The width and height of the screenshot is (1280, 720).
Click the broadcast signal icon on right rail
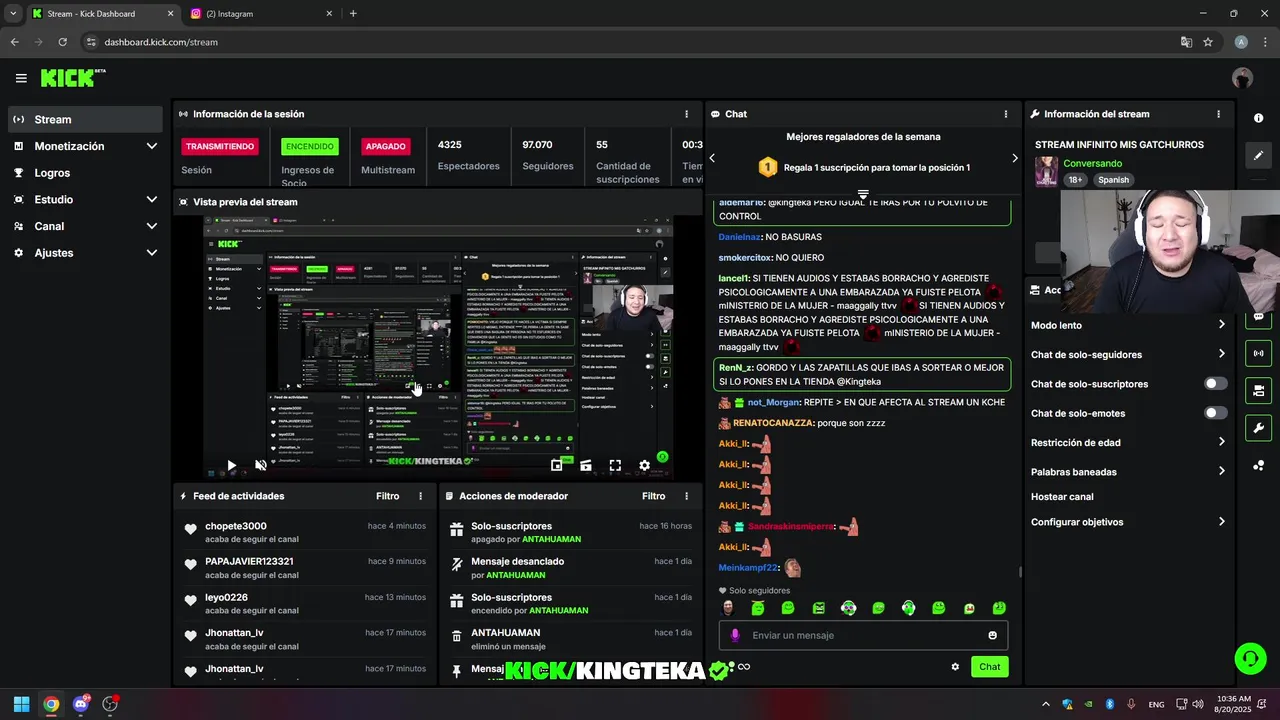(1258, 353)
